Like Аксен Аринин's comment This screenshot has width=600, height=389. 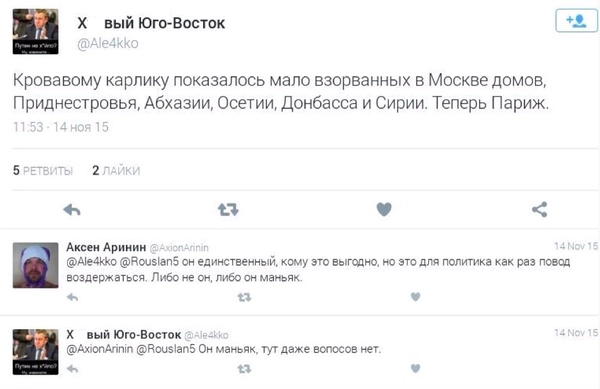416,296
